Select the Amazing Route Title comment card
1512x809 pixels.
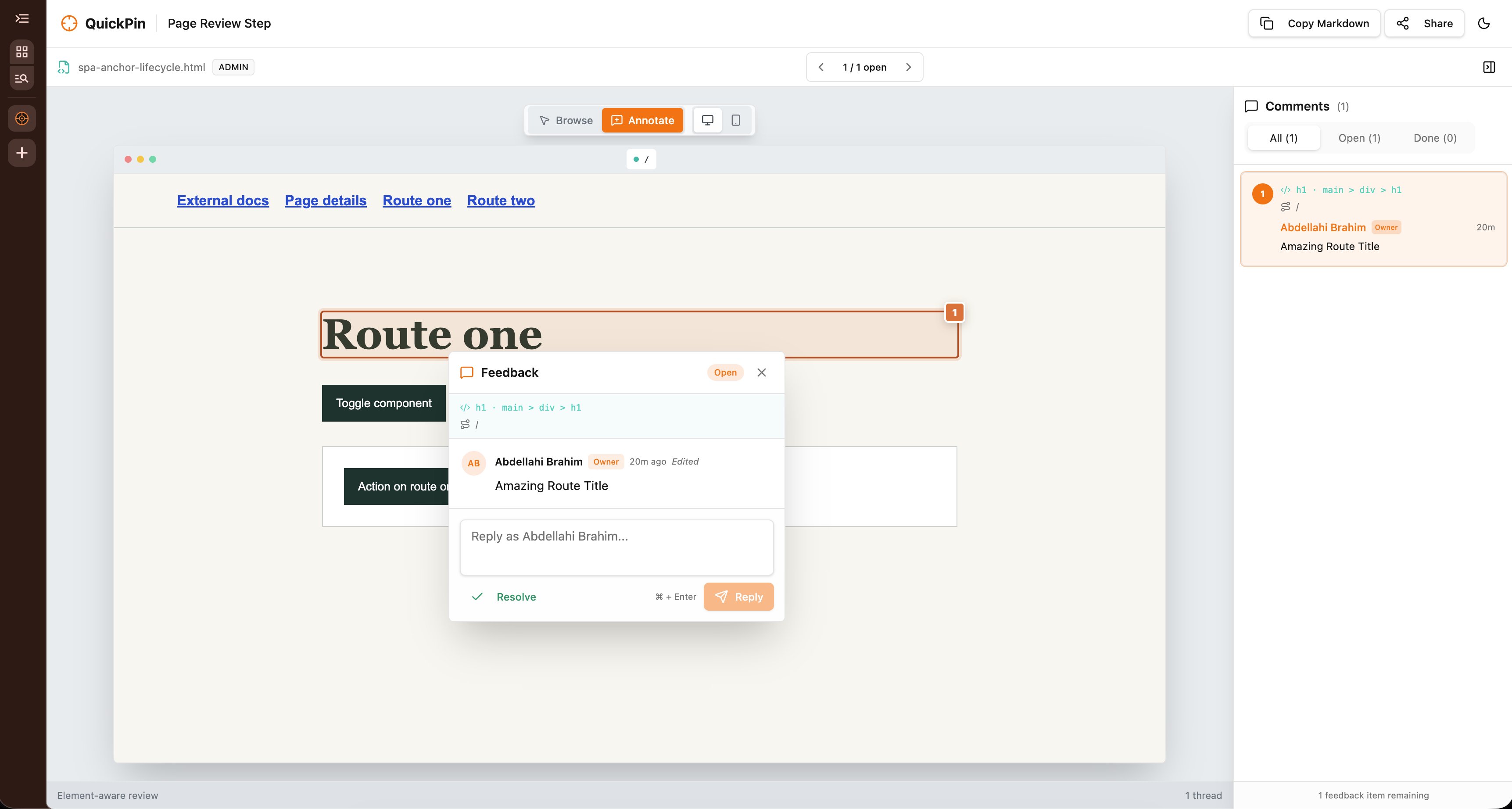[x=1373, y=219]
